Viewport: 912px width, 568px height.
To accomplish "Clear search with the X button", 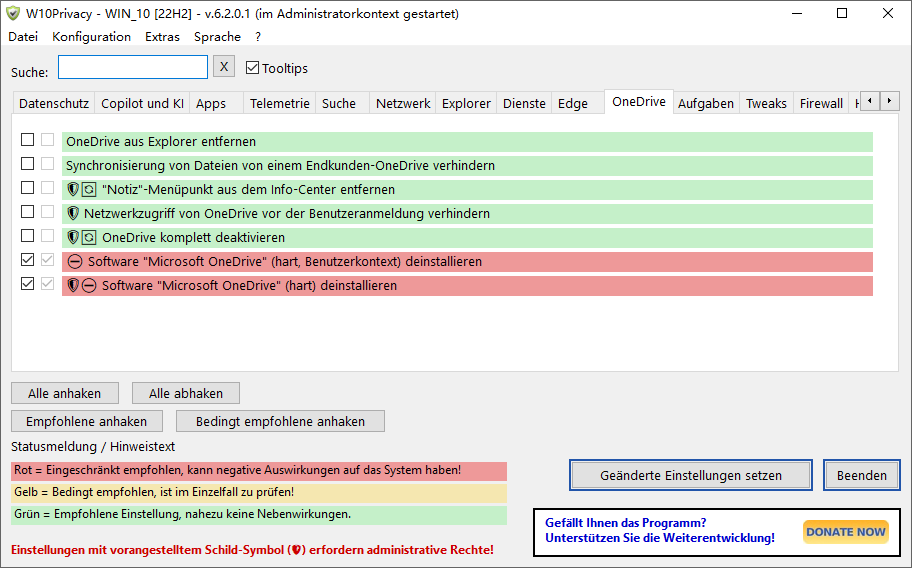I will pos(224,66).
